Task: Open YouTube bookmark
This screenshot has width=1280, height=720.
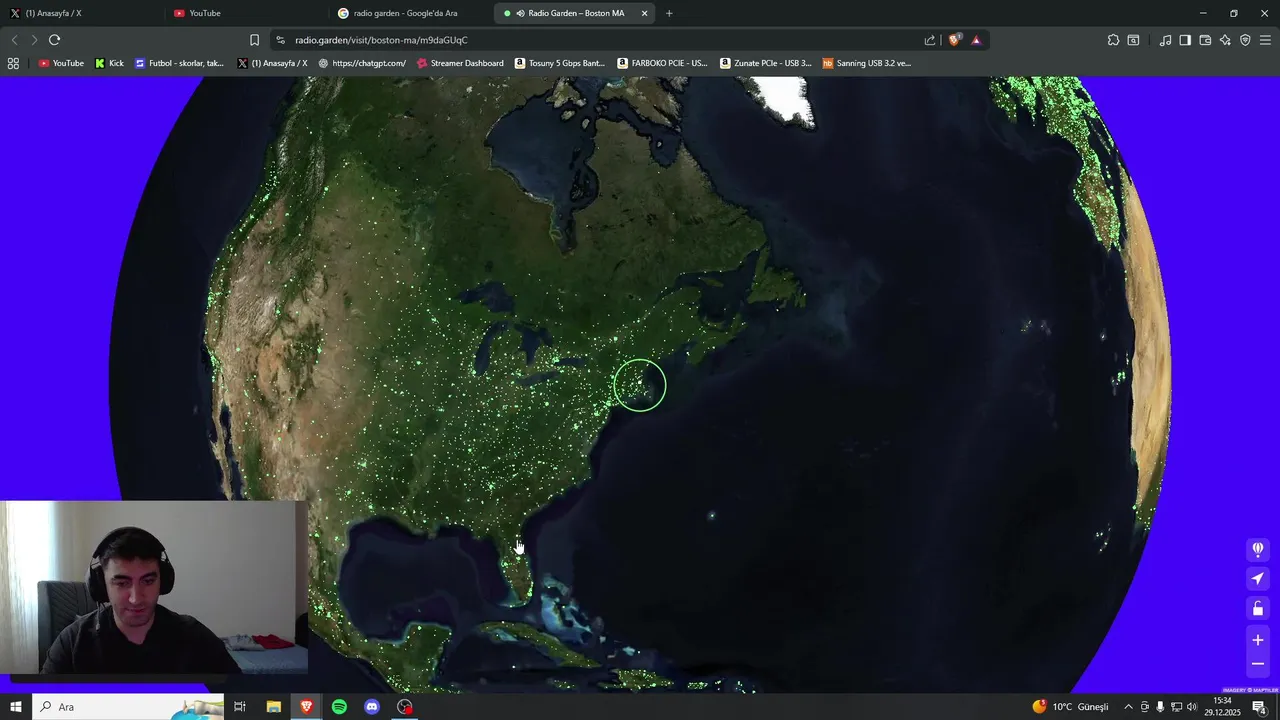Action: [x=61, y=63]
